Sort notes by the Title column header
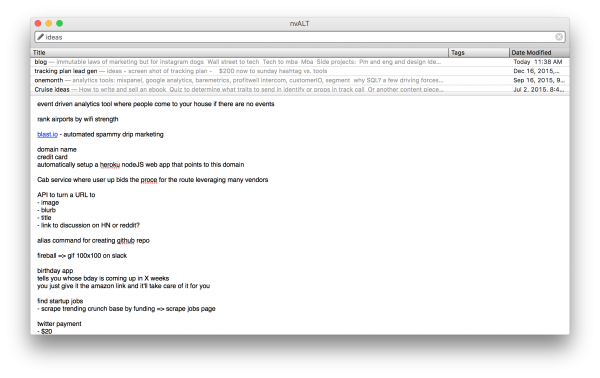The height and width of the screenshot is (378, 600). click(239, 52)
